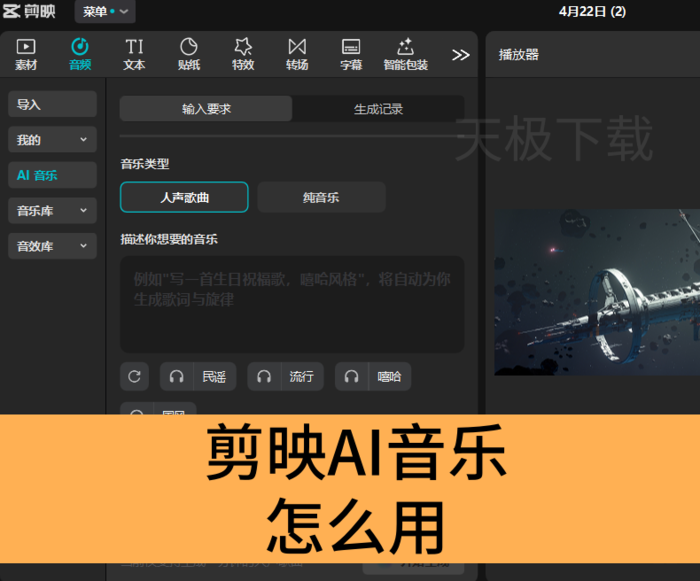Viewport: 700px width, 581px height.
Task: Open the 菜单 menu dropdown
Action: [x=105, y=12]
